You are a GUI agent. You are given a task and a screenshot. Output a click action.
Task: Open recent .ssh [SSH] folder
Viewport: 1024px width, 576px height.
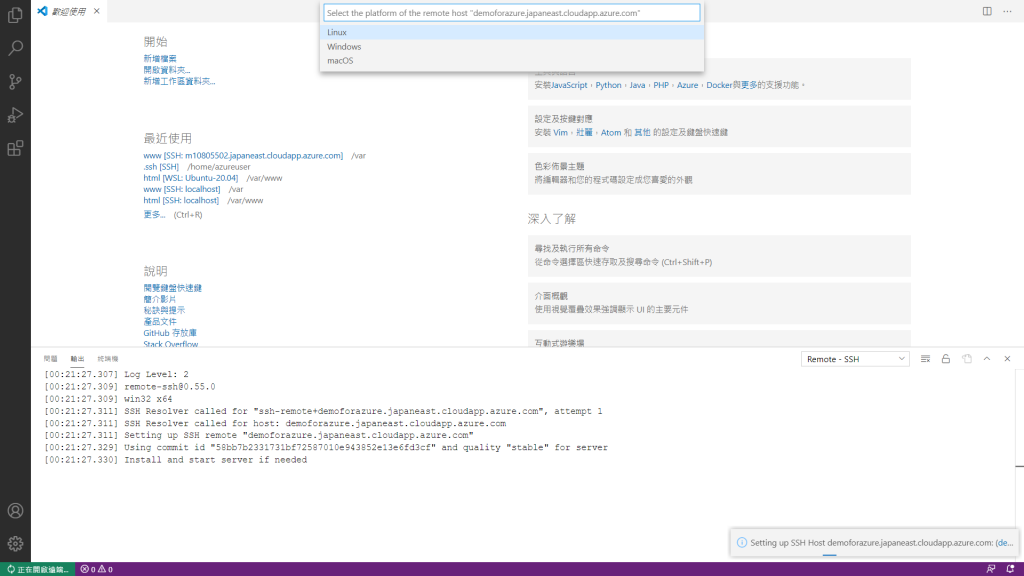[x=161, y=167]
